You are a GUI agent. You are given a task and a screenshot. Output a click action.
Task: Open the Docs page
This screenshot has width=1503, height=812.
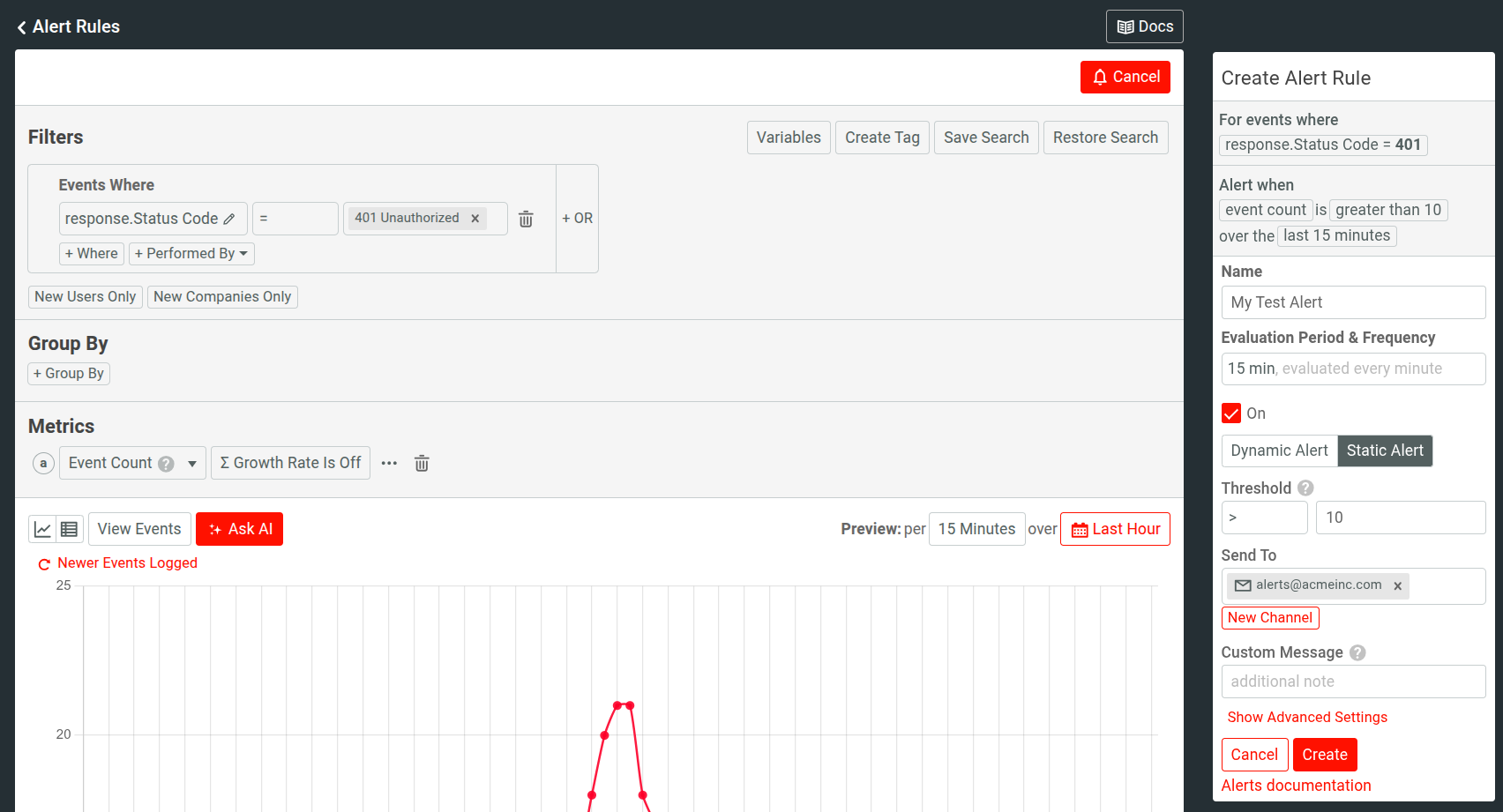click(x=1144, y=26)
